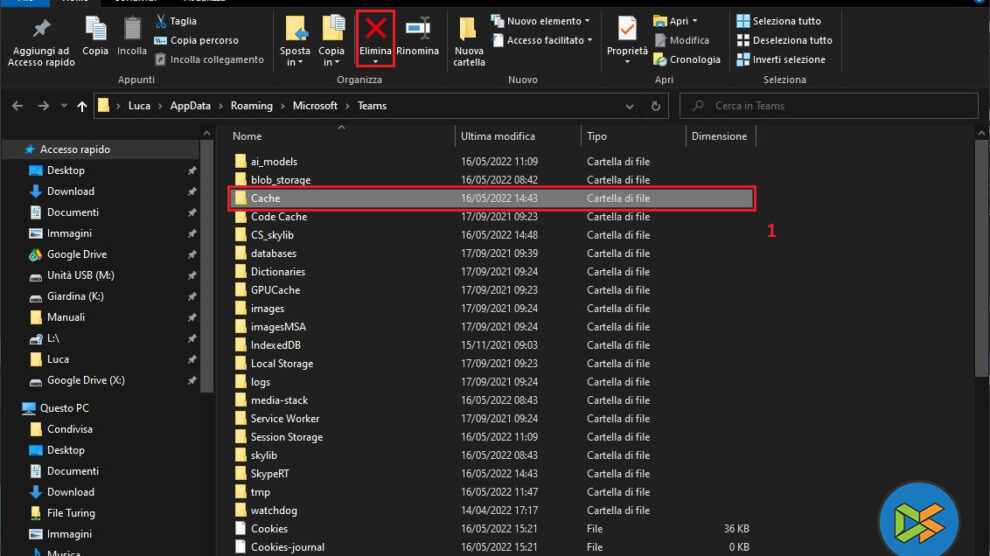Image resolution: width=990 pixels, height=556 pixels.
Task: Go up one folder with up arrow
Action: [x=82, y=106]
